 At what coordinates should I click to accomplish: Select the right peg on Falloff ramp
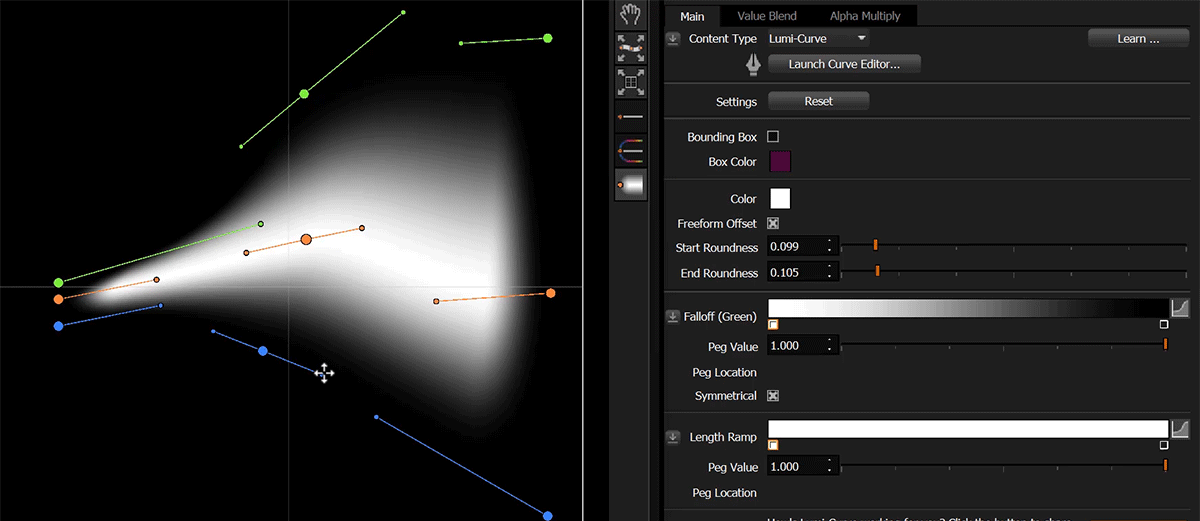tap(1164, 324)
